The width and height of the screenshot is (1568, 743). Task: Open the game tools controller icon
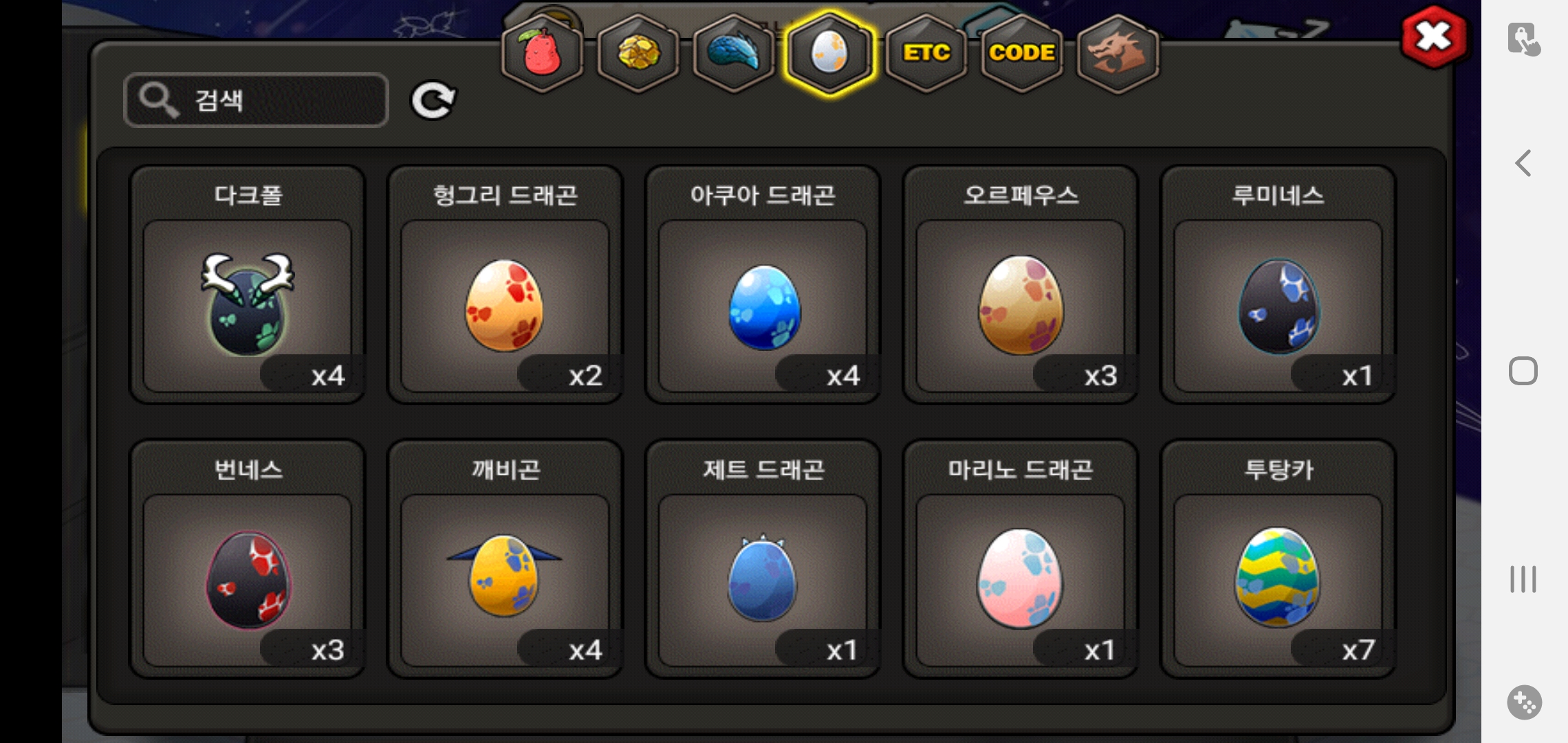1524,702
